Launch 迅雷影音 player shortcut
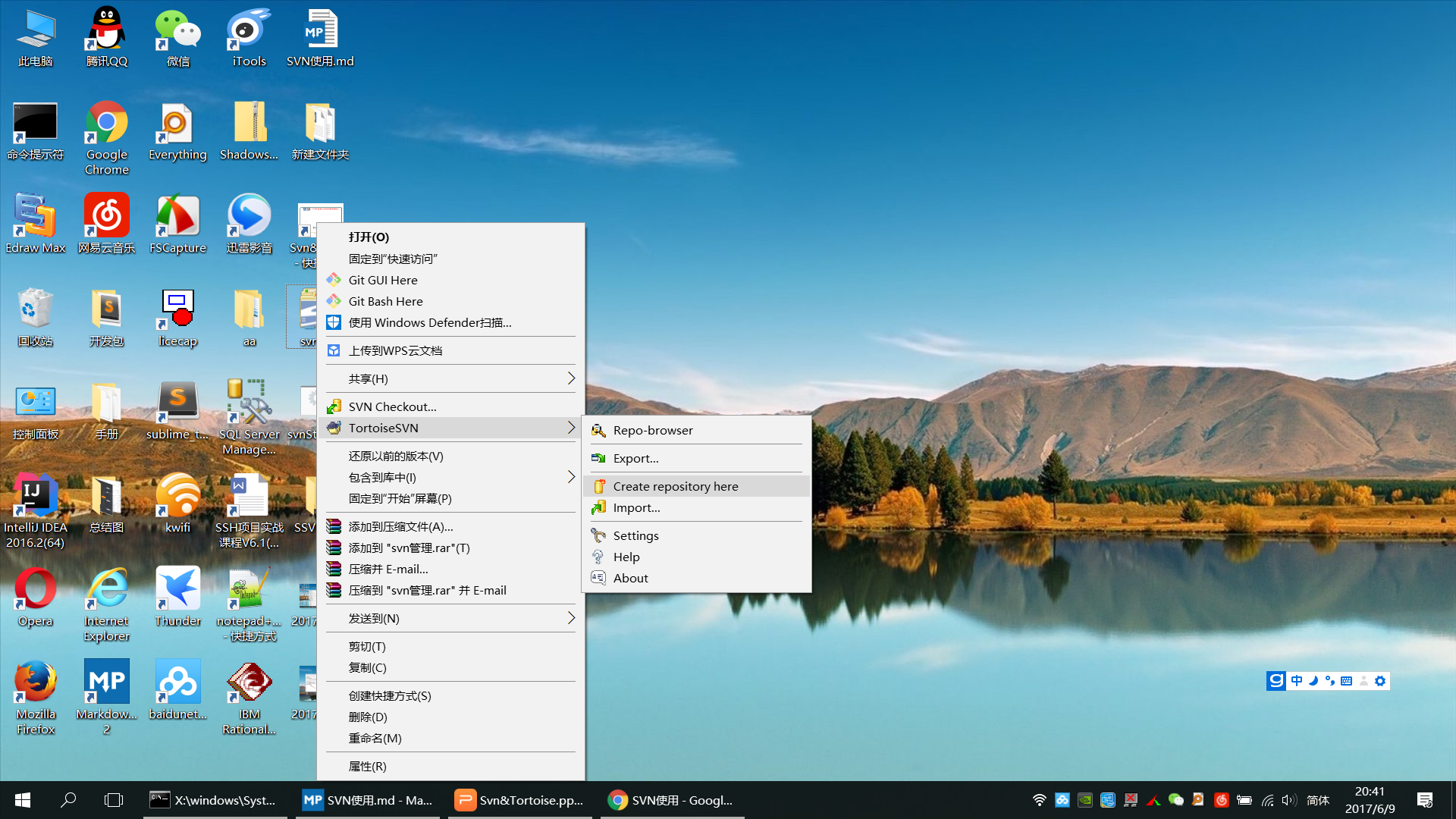Viewport: 1456px width, 819px height. (249, 224)
